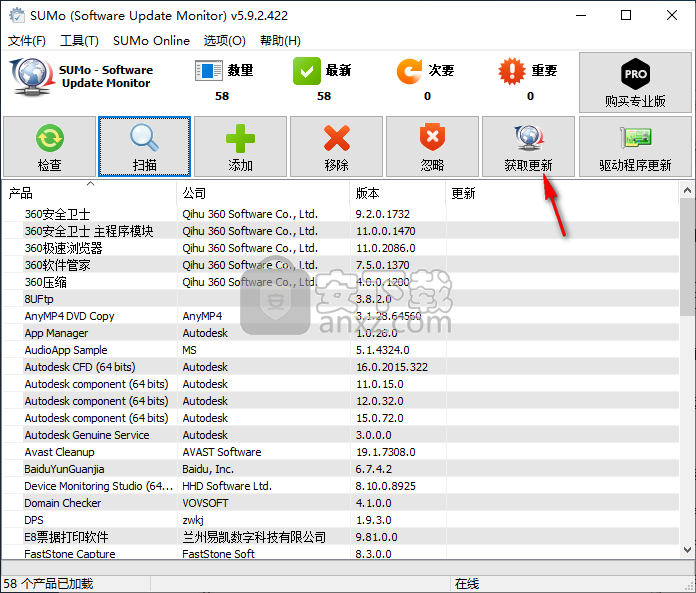Open the 工具(T) menu
The height and width of the screenshot is (593, 696).
[79, 41]
